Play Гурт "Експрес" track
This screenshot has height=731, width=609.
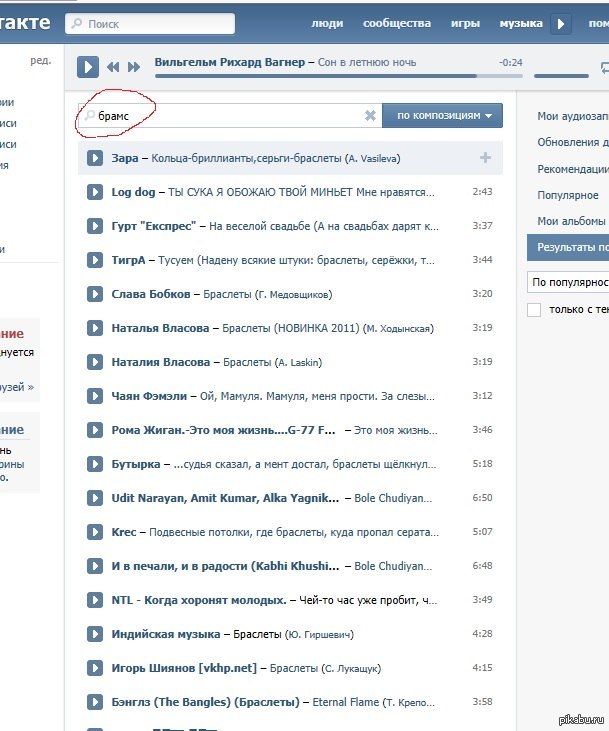coord(95,226)
